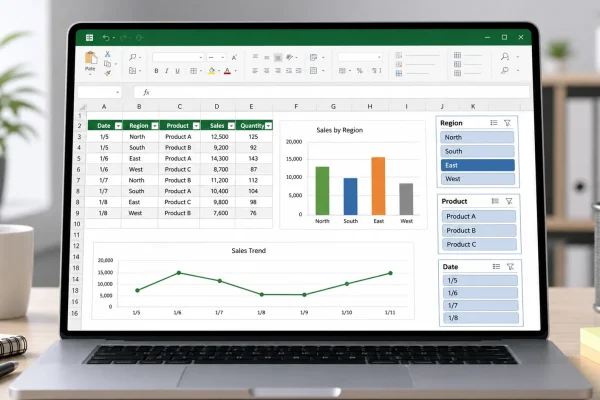The height and width of the screenshot is (400, 600).
Task: Click the Copy icon below scissors
Action: 108,64
